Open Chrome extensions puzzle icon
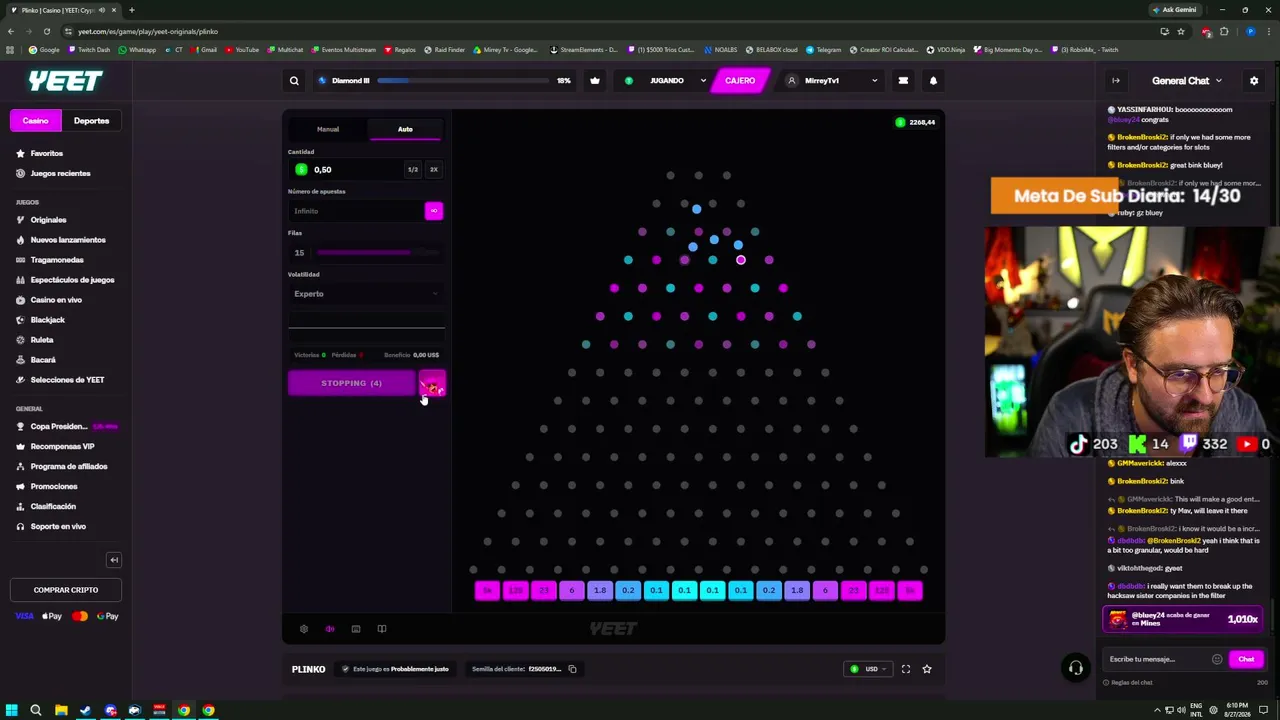 [1224, 31]
